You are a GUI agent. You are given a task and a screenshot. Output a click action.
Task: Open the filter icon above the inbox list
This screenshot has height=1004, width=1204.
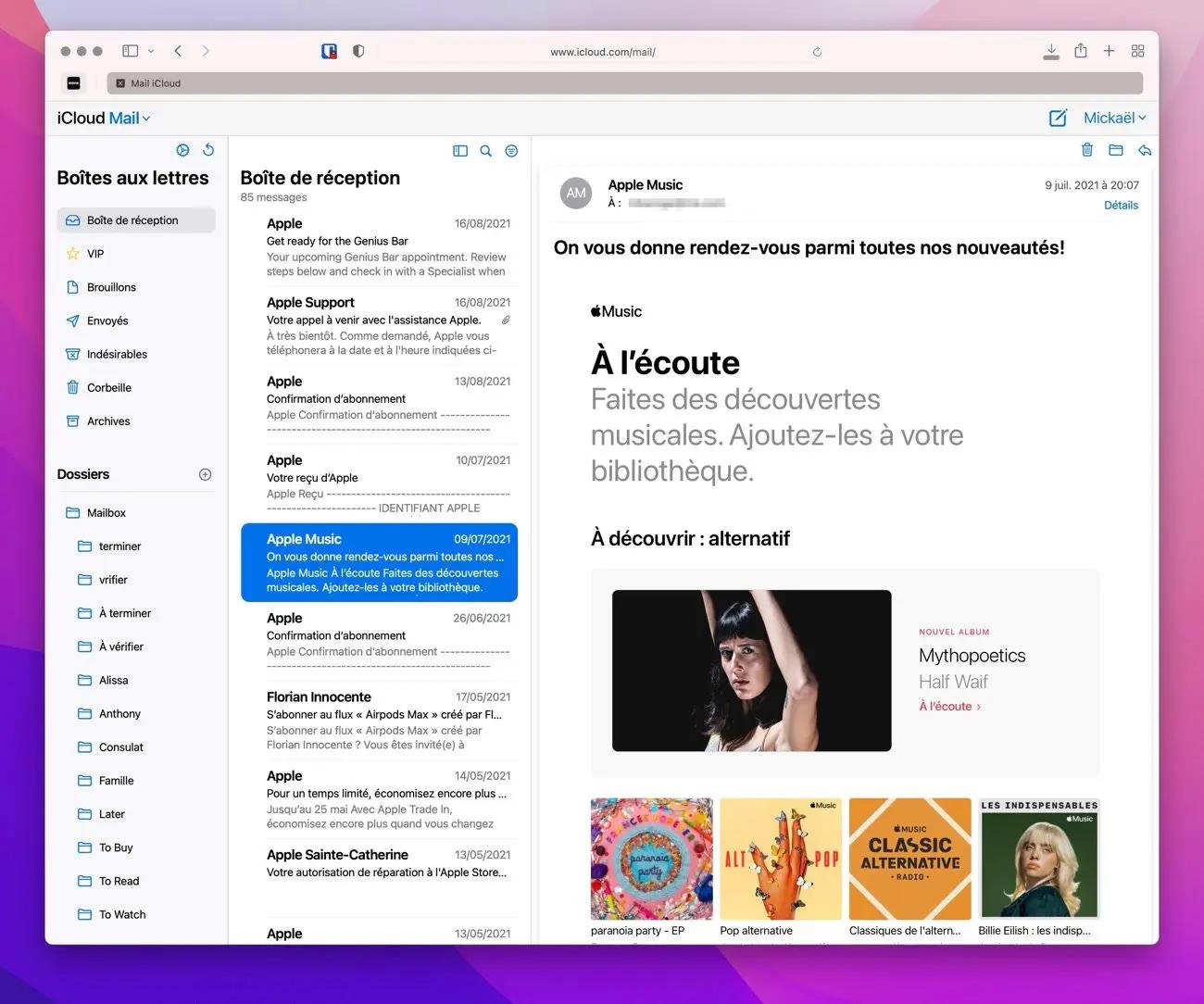[x=510, y=150]
